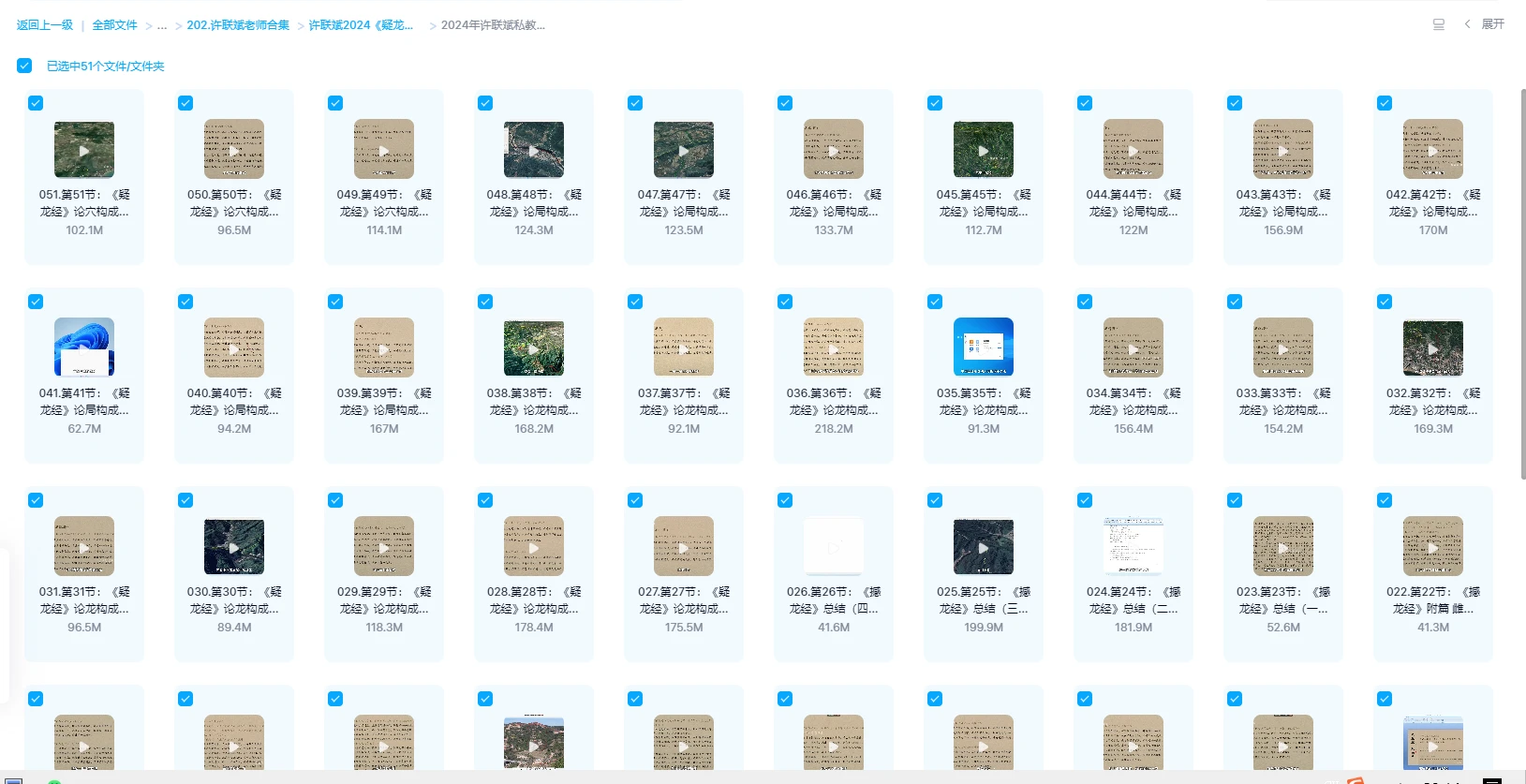This screenshot has height=784, width=1526.
Task: Click the 039.第39节 video thumbnail
Action: coord(384,348)
